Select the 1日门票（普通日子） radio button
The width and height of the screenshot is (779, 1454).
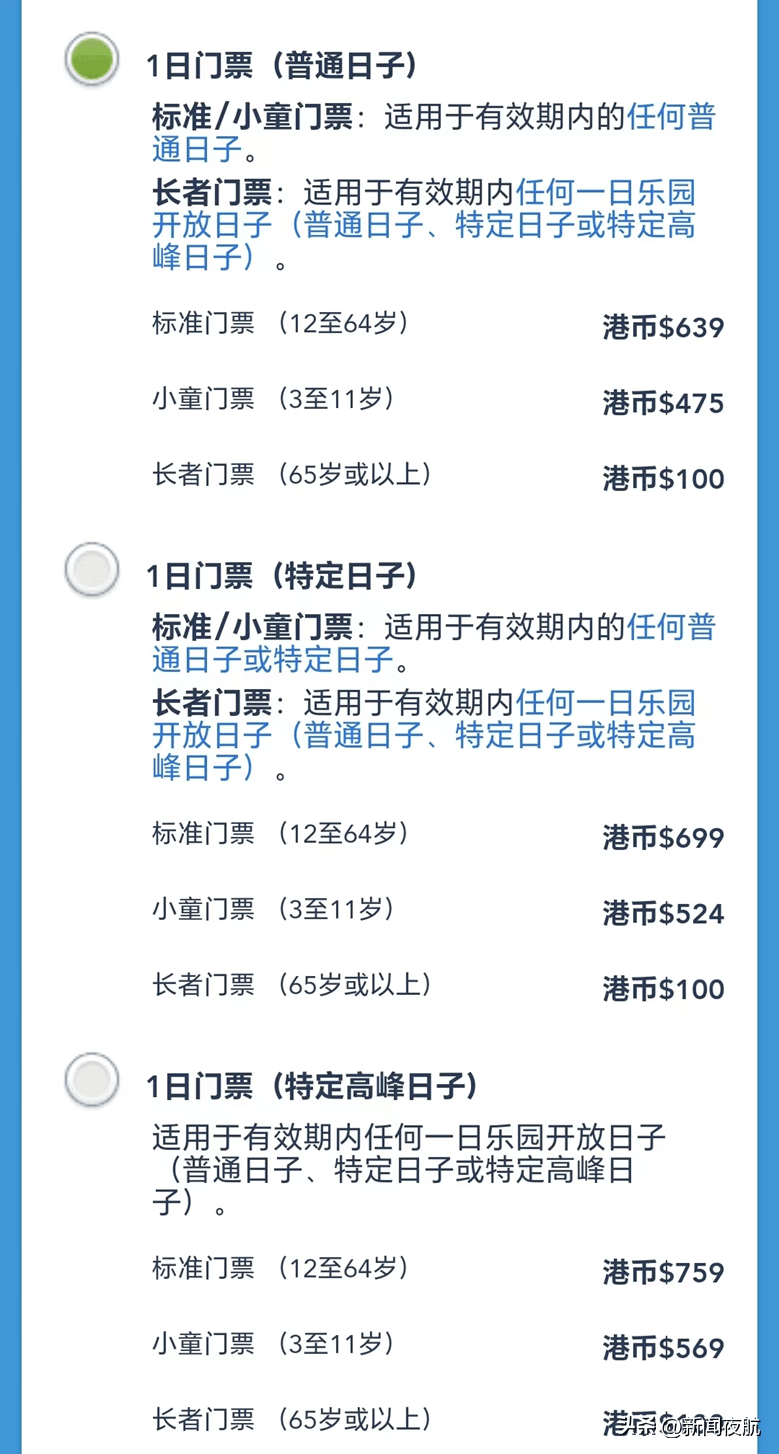point(92,59)
